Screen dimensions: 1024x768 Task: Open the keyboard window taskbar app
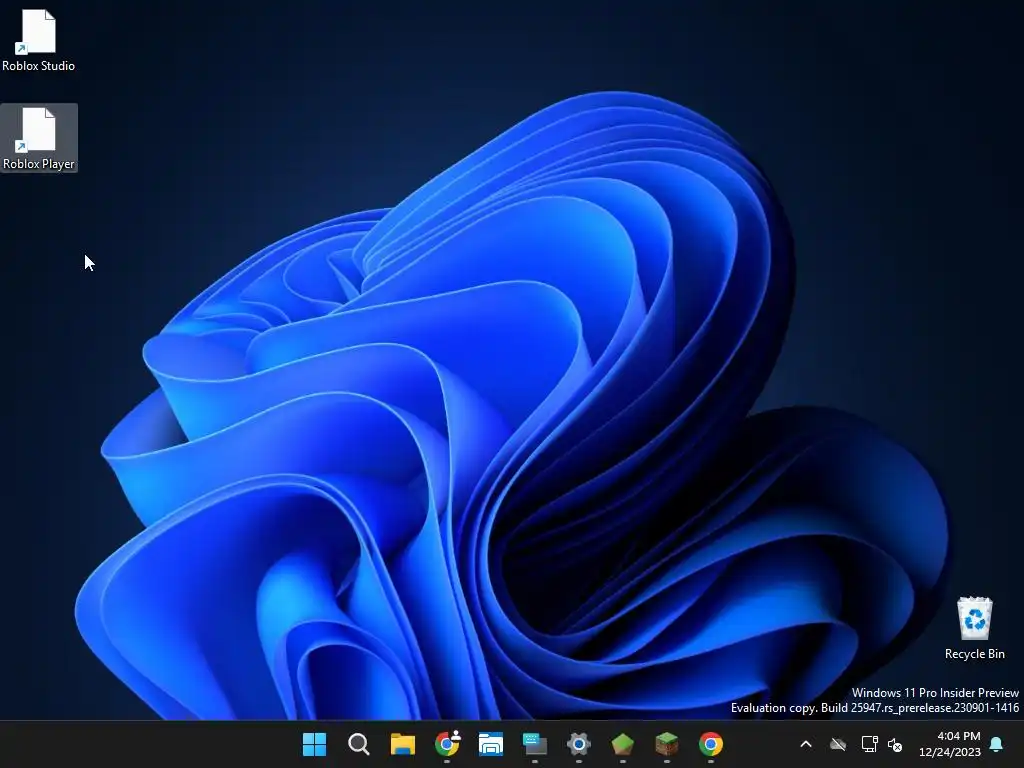coord(535,744)
